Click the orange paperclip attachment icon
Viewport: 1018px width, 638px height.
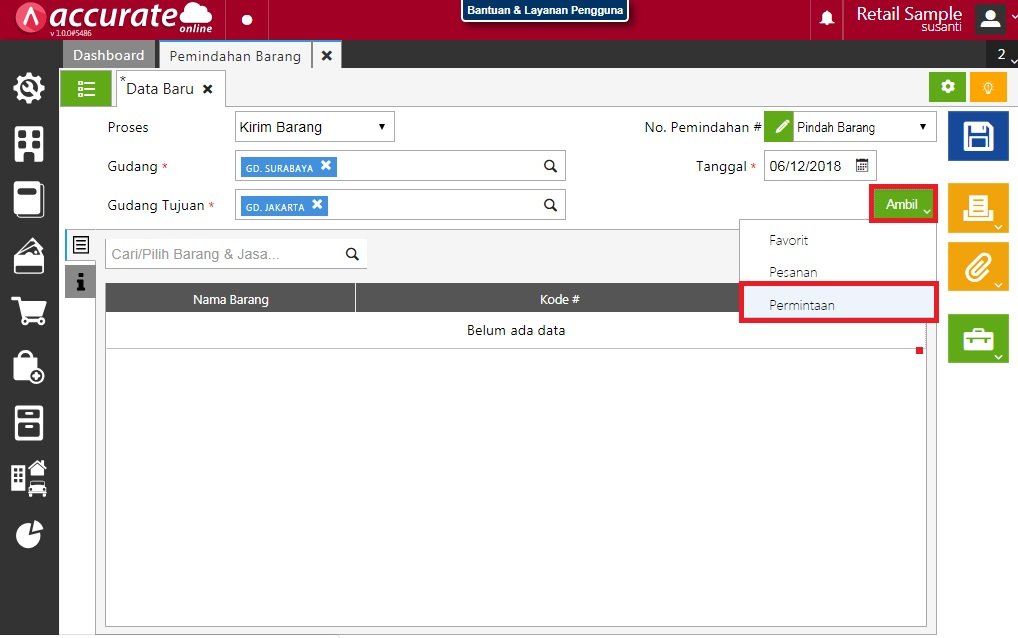tap(977, 267)
